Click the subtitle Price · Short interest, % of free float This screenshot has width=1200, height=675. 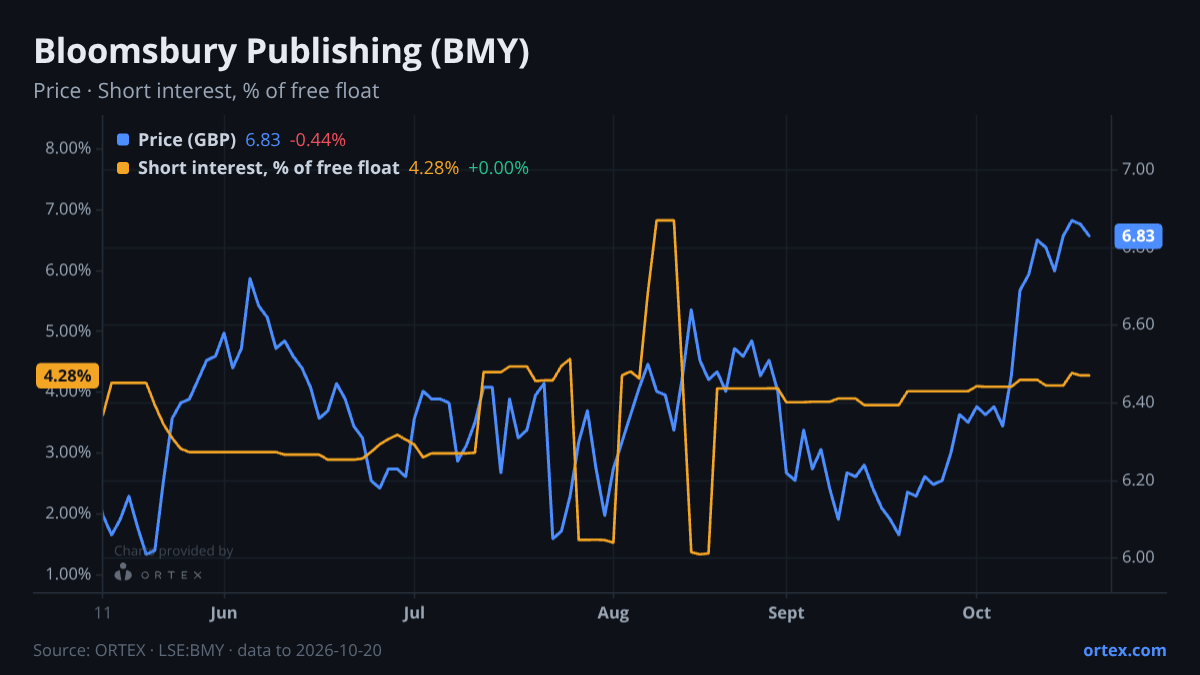click(x=206, y=91)
